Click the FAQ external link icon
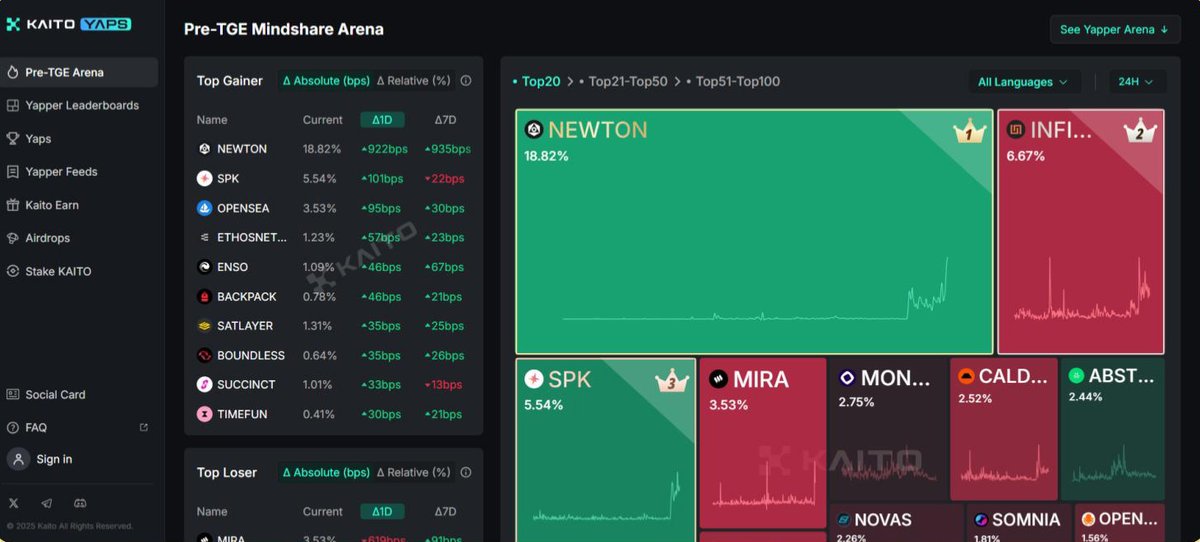 [x=143, y=427]
